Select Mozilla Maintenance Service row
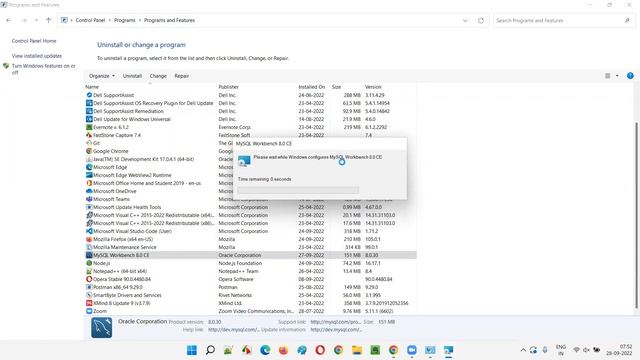 (250, 247)
